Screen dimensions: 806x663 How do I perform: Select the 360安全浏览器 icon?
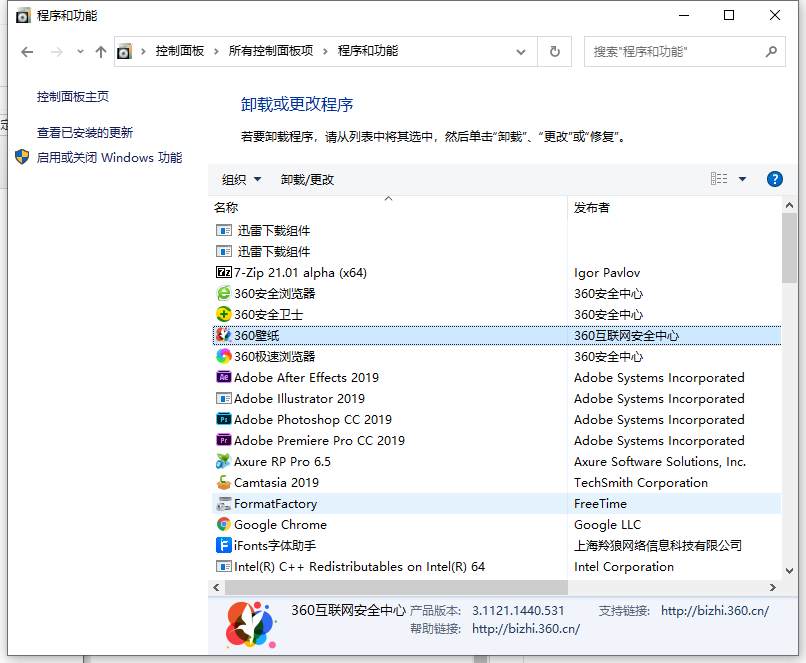pyautogui.click(x=223, y=293)
